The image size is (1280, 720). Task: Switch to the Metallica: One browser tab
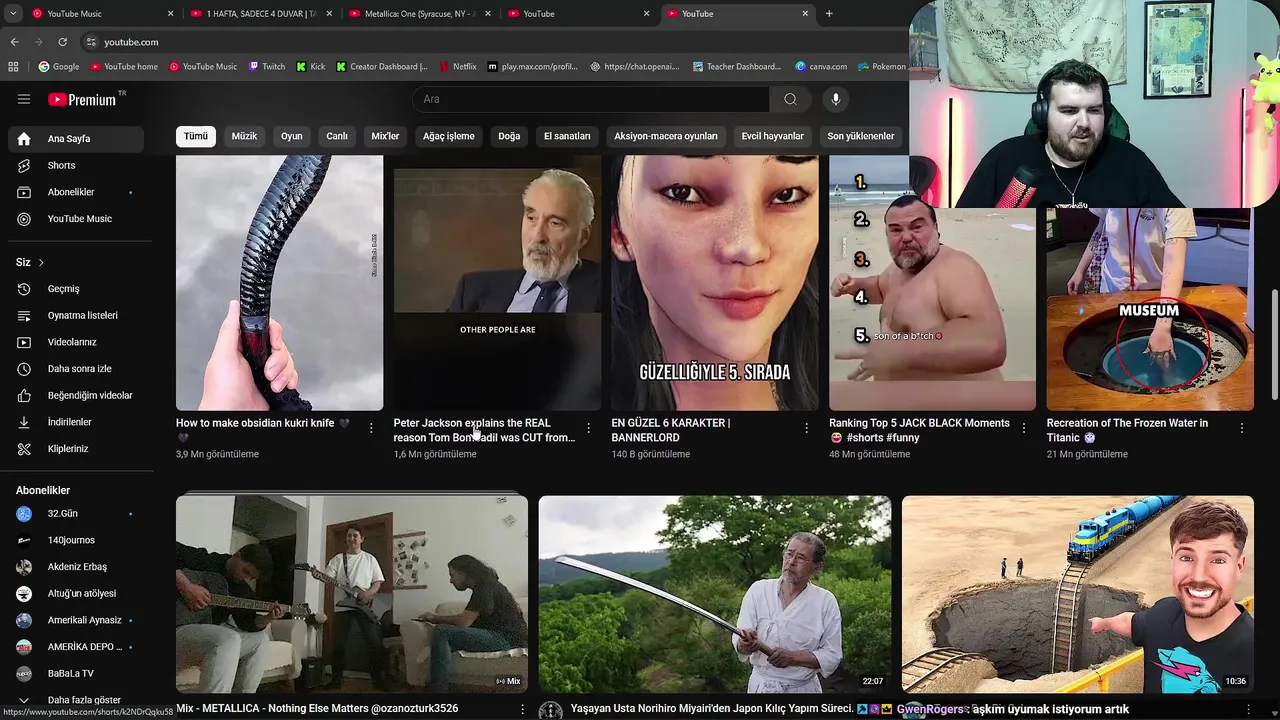420,14
